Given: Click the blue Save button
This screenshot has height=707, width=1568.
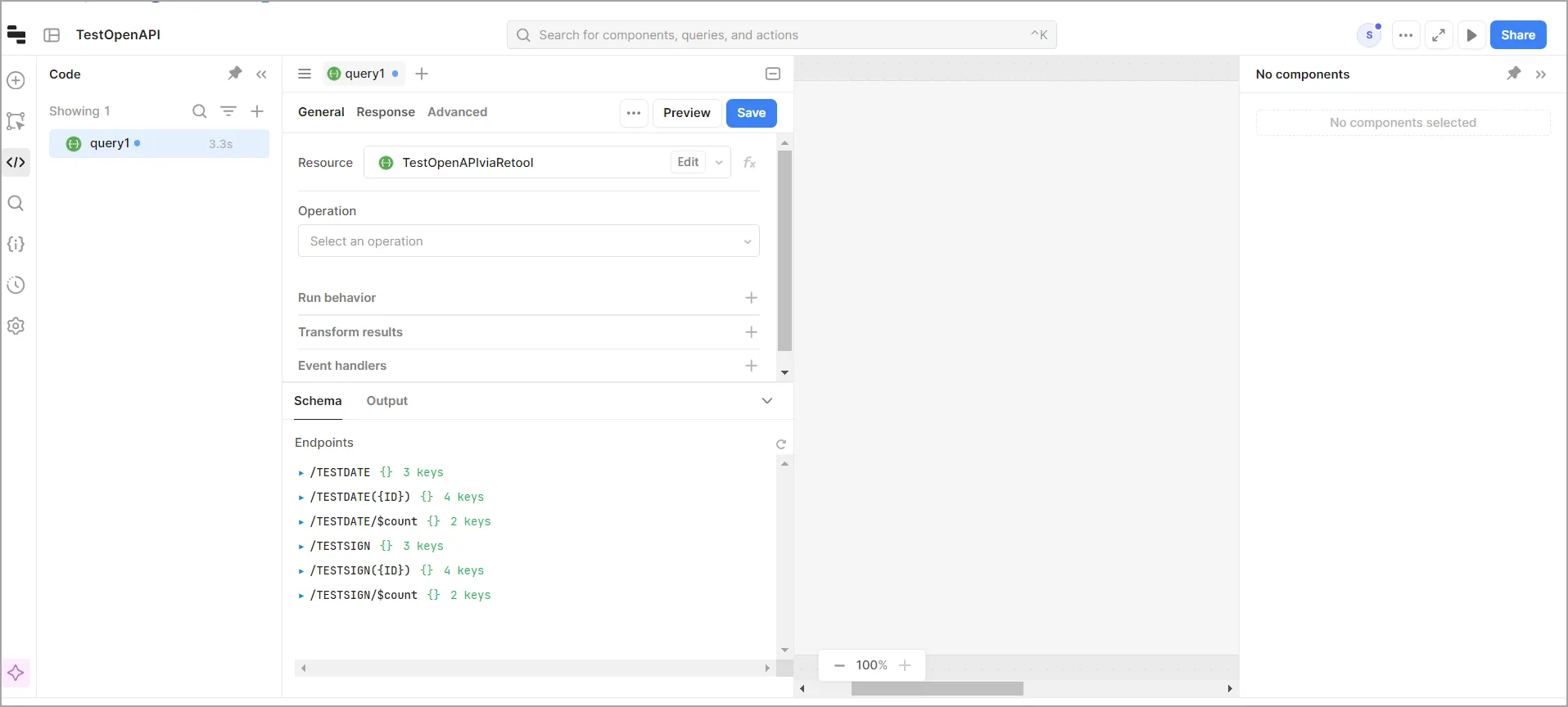Looking at the screenshot, I should pyautogui.click(x=751, y=113).
